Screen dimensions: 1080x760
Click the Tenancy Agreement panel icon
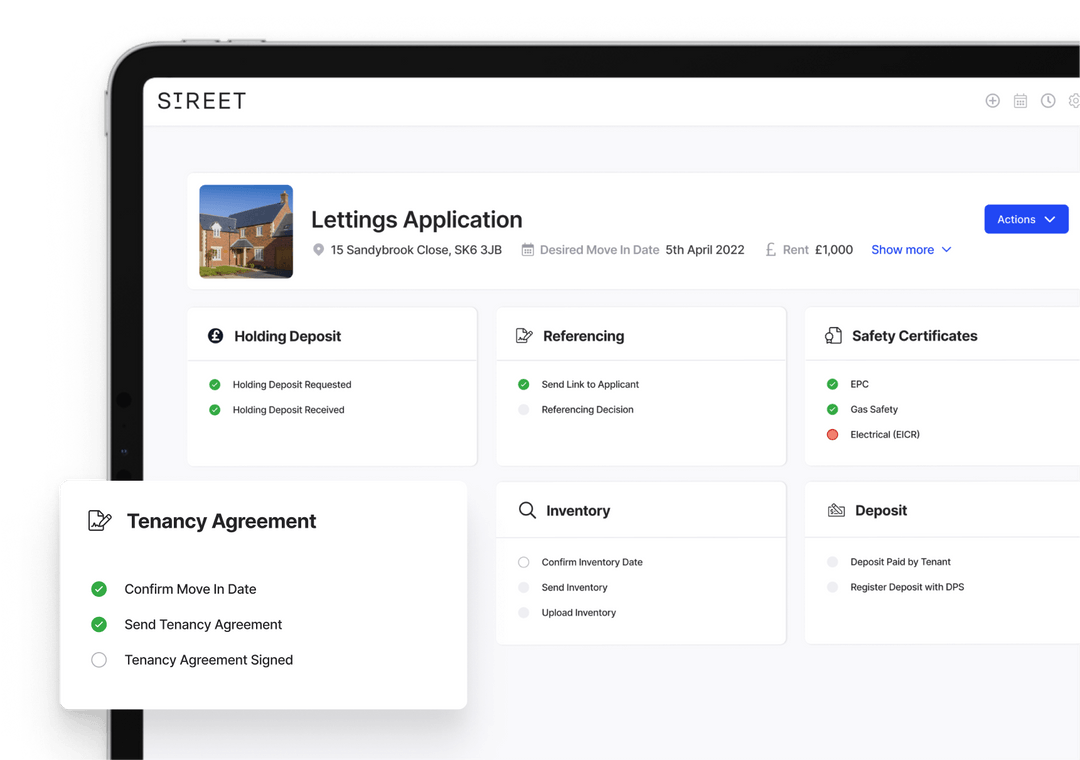tap(98, 520)
